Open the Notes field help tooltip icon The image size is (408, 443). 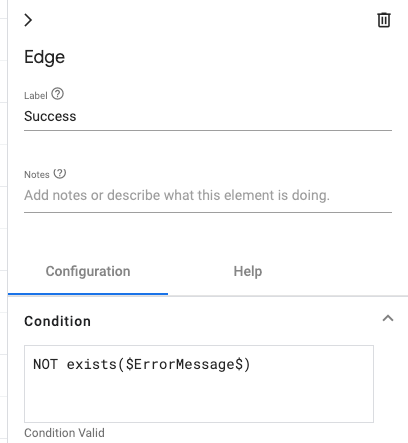click(x=60, y=173)
